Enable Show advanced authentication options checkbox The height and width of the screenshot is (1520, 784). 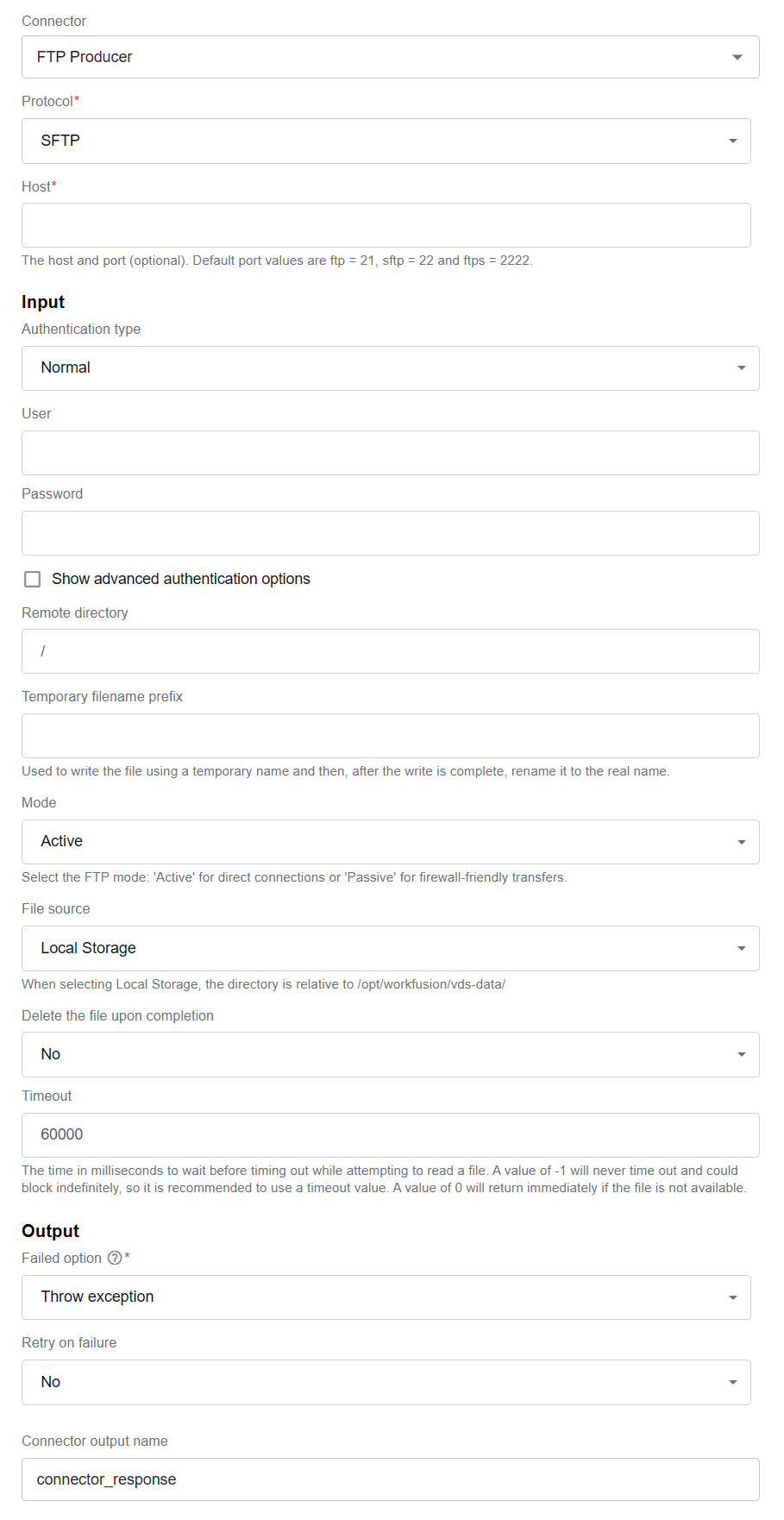click(33, 579)
